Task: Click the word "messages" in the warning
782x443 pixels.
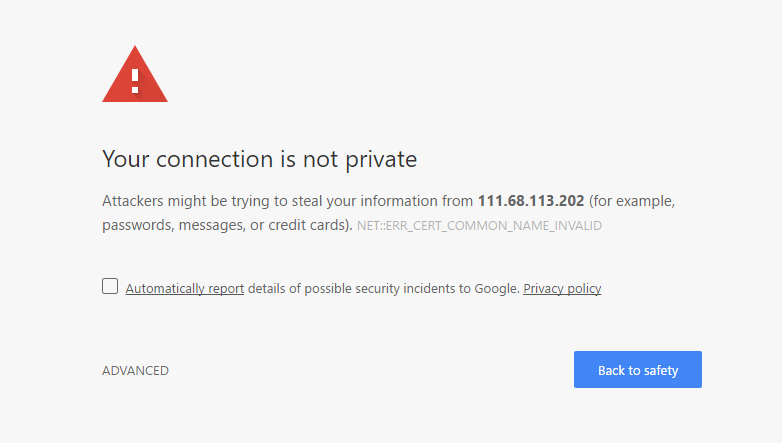Action: pyautogui.click(x=212, y=225)
